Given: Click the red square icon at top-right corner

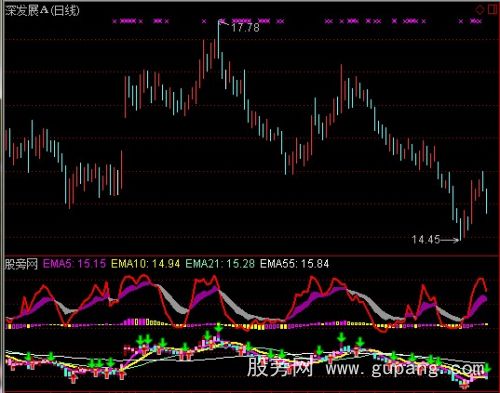Looking at the screenshot, I should [492, 9].
